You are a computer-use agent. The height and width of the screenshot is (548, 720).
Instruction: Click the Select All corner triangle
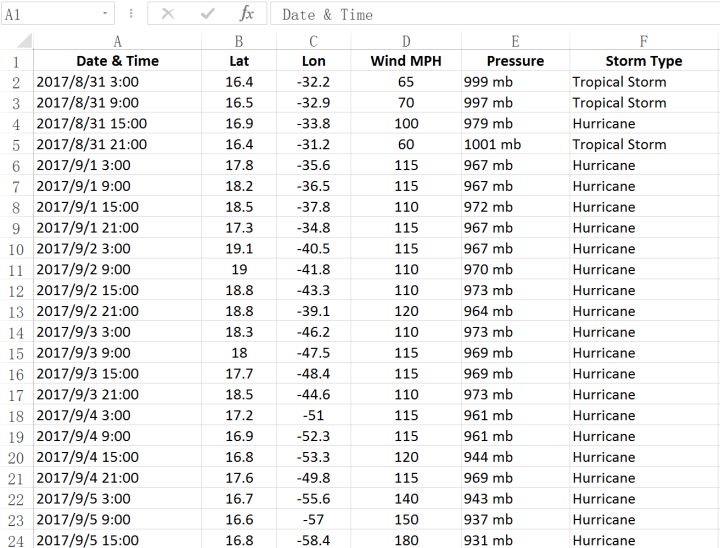[24, 40]
